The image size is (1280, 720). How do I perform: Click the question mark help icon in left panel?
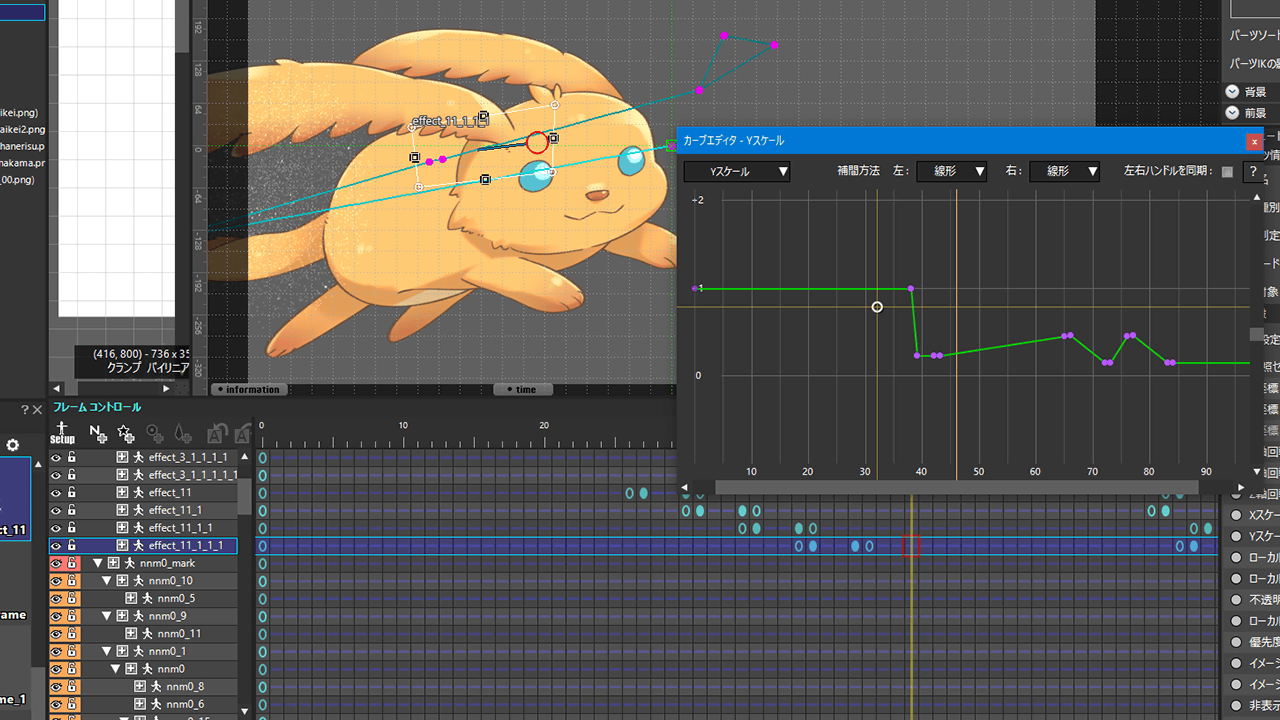pos(25,410)
